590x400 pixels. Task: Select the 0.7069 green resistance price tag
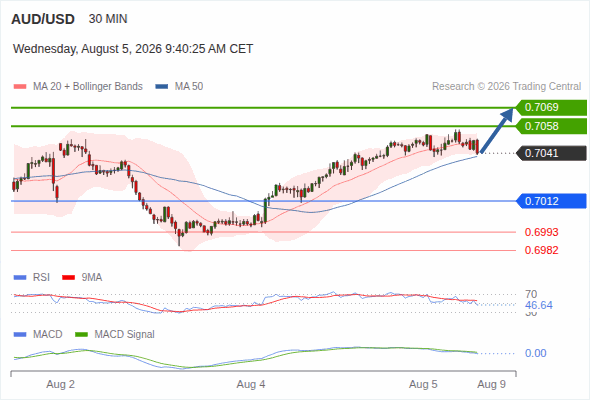tap(551, 108)
